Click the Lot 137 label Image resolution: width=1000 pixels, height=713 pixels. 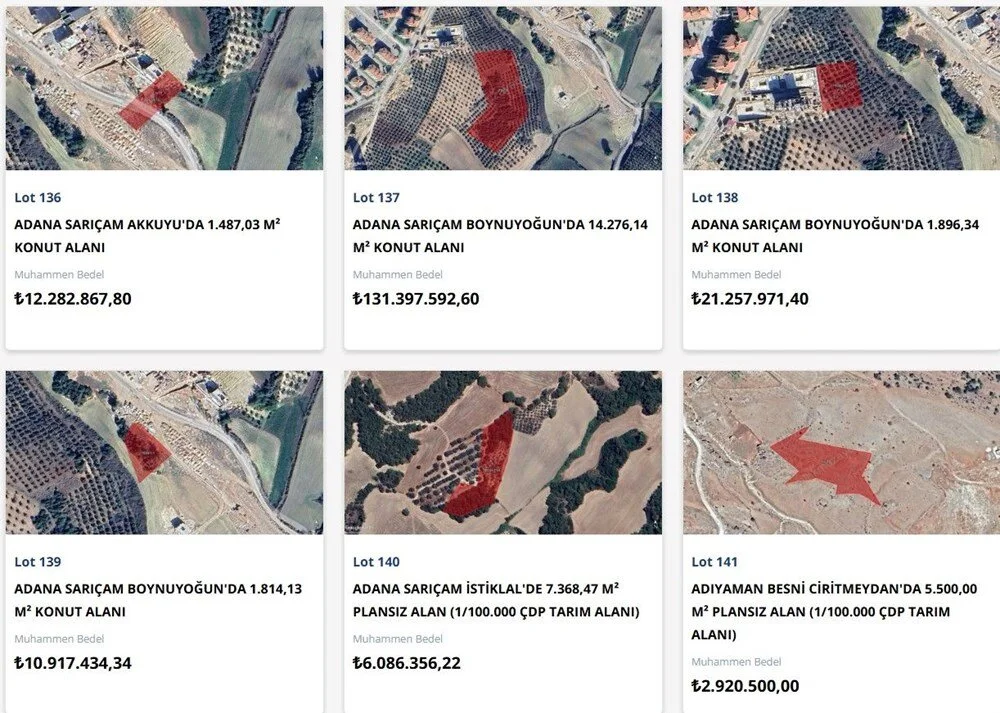(376, 198)
